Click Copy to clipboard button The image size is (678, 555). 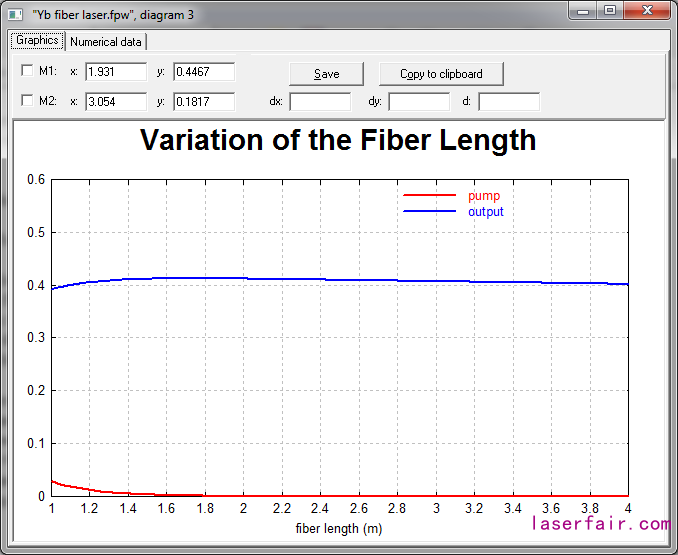pyautogui.click(x=441, y=74)
